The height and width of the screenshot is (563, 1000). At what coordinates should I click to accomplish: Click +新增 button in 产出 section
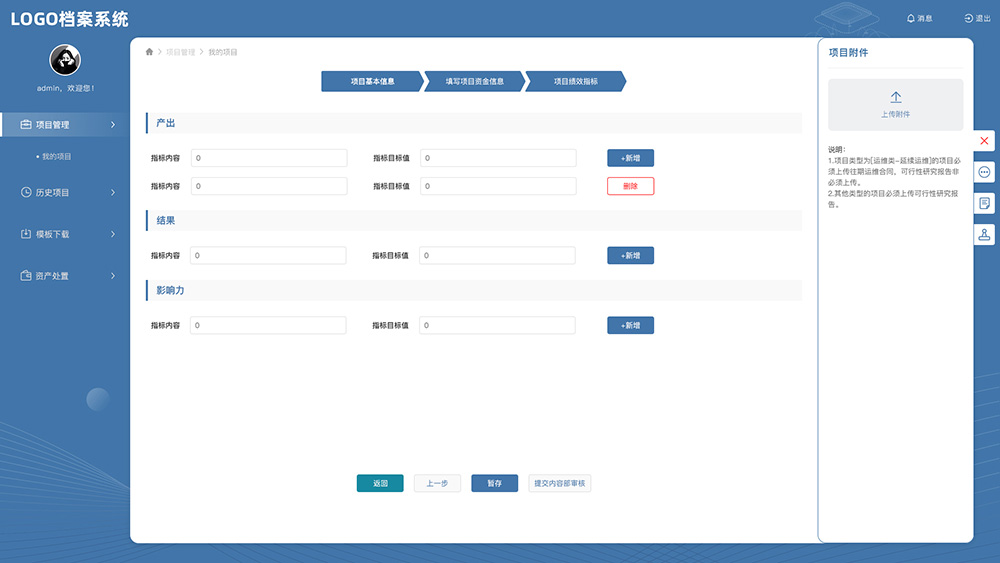(630, 157)
